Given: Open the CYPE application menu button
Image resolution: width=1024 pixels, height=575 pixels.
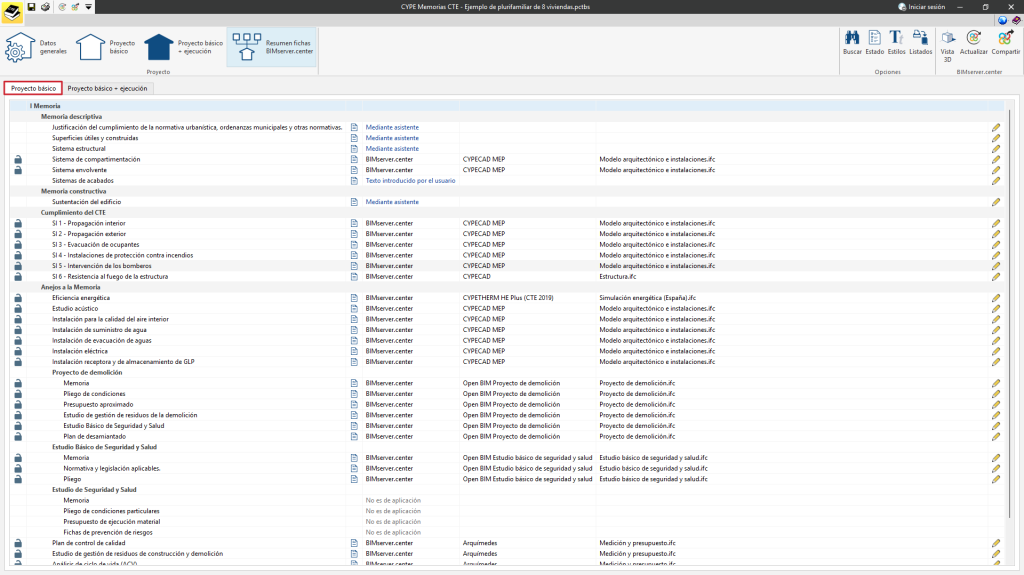Looking at the screenshot, I should click(x=12, y=12).
